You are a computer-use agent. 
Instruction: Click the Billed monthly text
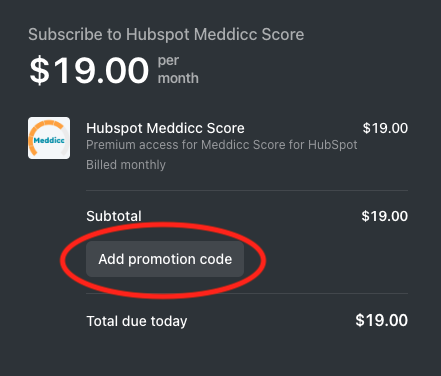(126, 165)
